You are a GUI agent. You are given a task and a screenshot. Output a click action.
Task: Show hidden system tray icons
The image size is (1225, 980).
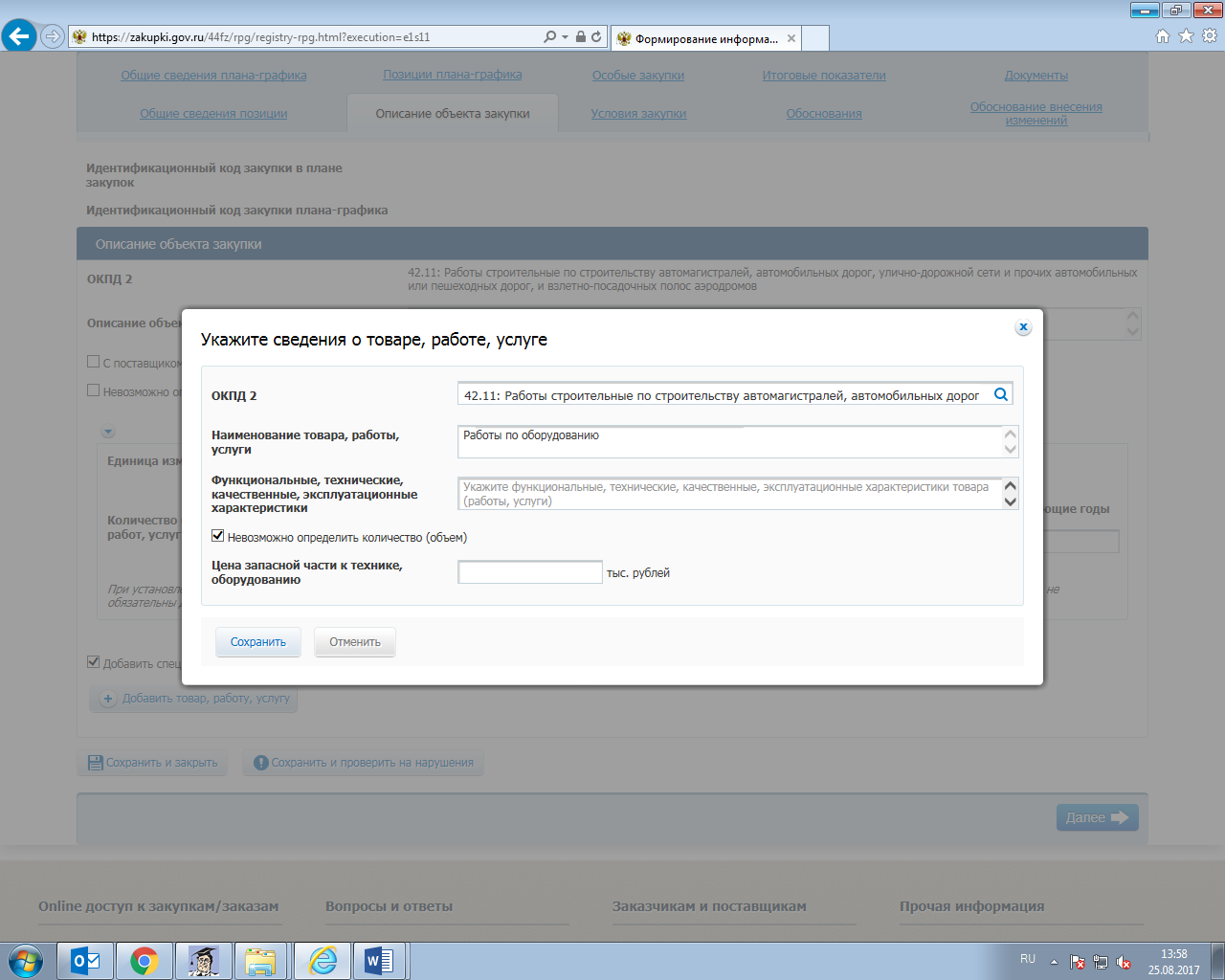pos(1054,962)
